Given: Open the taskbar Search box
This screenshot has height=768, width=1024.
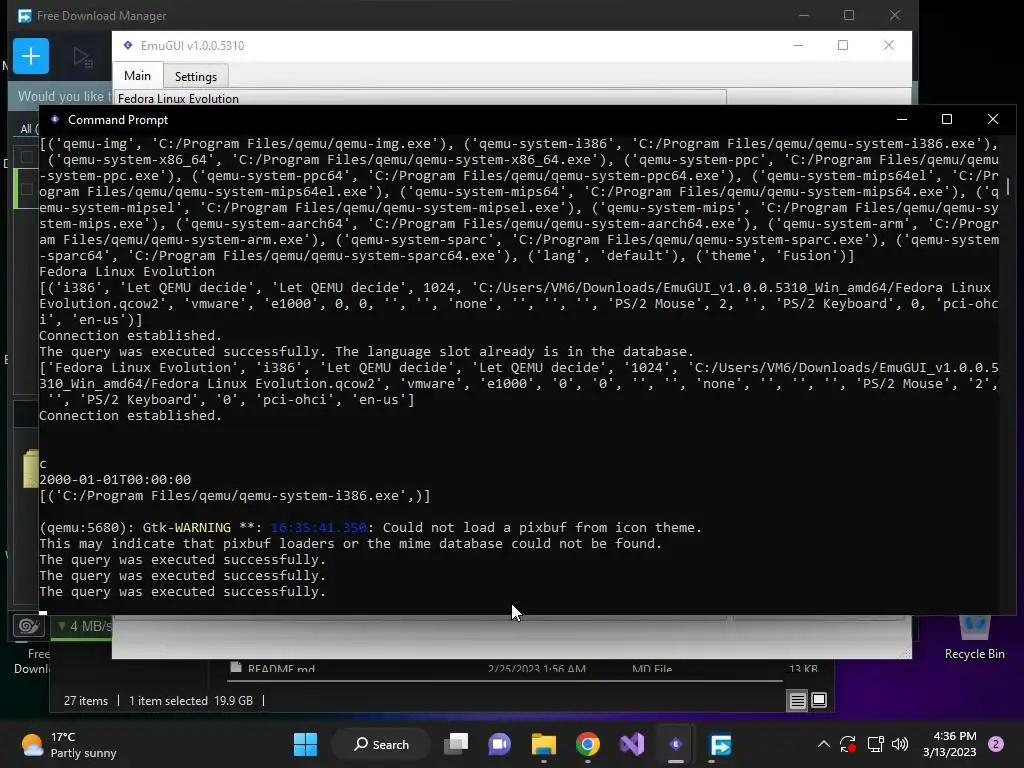Looking at the screenshot, I should (x=381, y=744).
